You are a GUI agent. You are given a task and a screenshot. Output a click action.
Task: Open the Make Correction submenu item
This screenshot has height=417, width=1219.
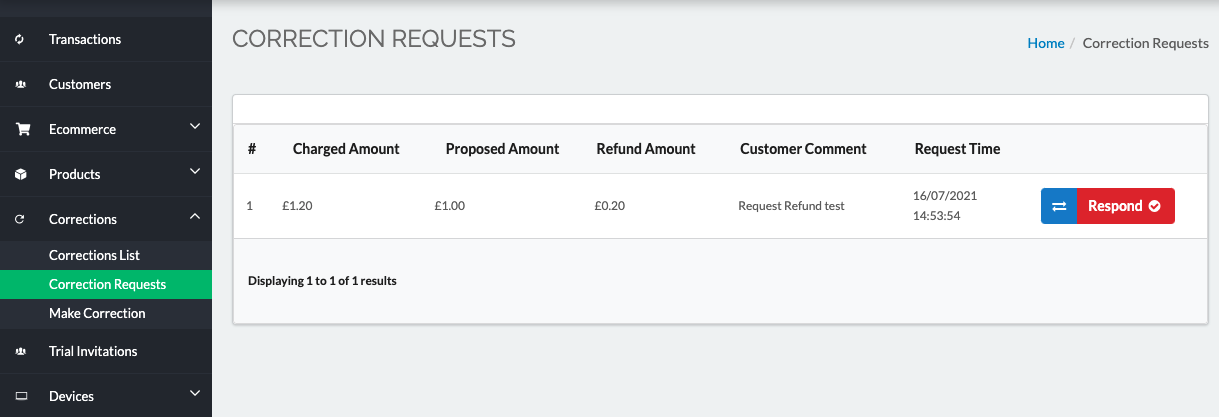point(97,314)
